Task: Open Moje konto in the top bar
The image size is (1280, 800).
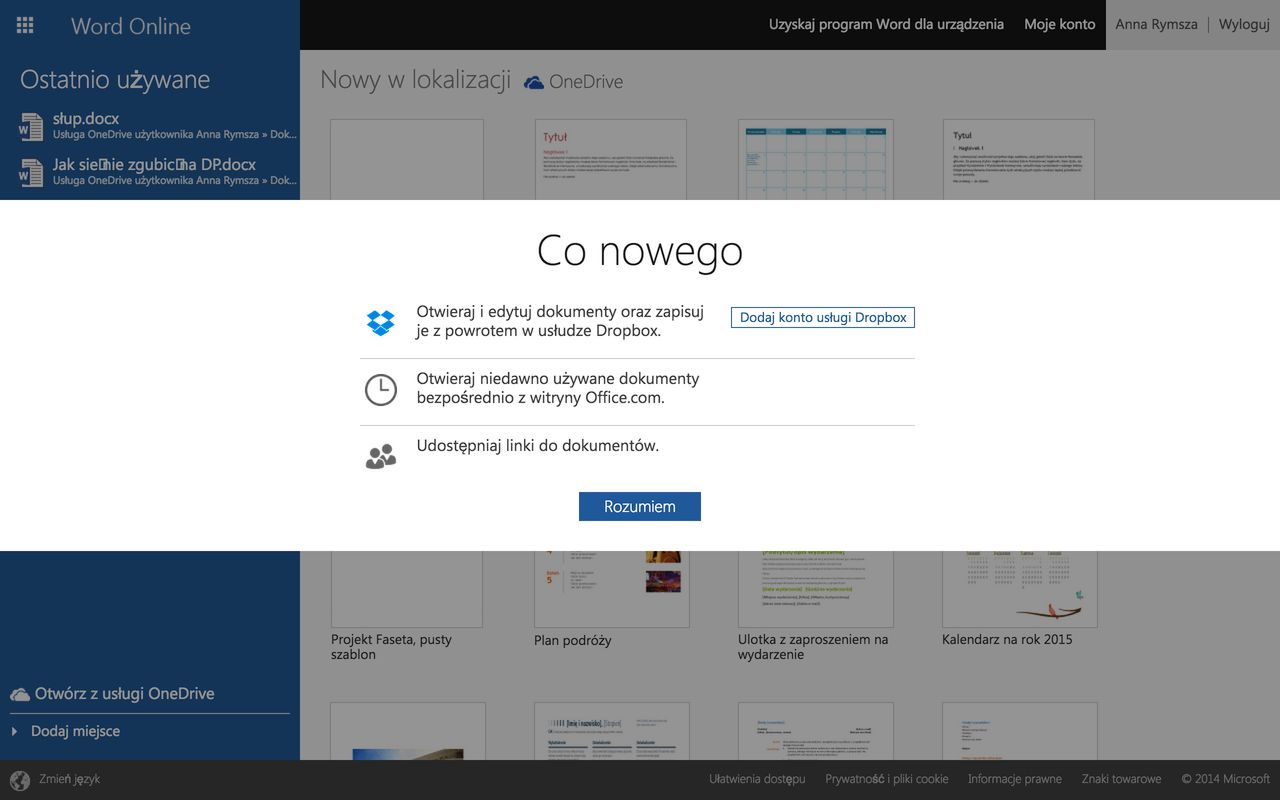Action: pos(1059,24)
